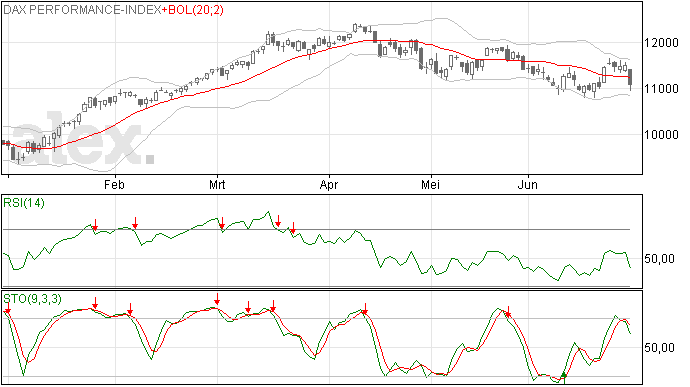
Task: Select the 10000 price axis label
Action: tap(661, 135)
